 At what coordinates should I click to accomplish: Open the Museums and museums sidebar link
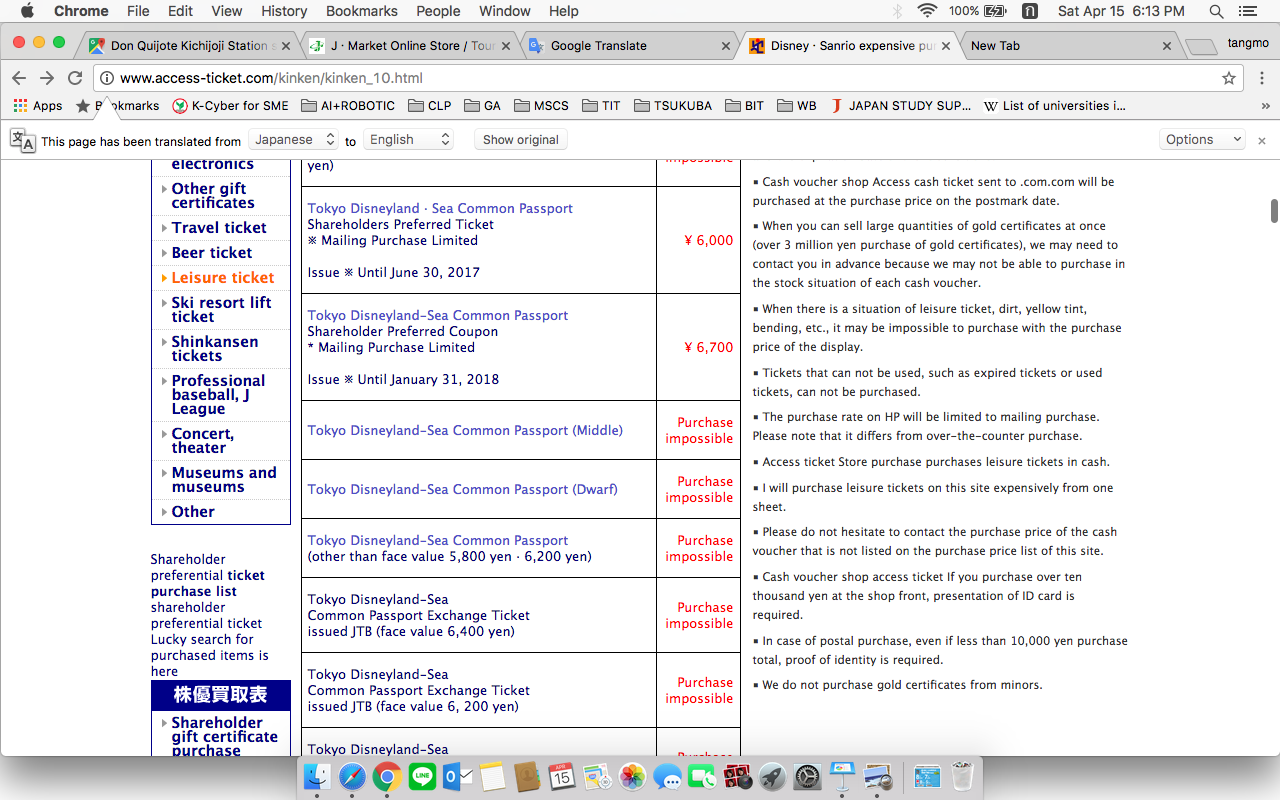coord(224,480)
